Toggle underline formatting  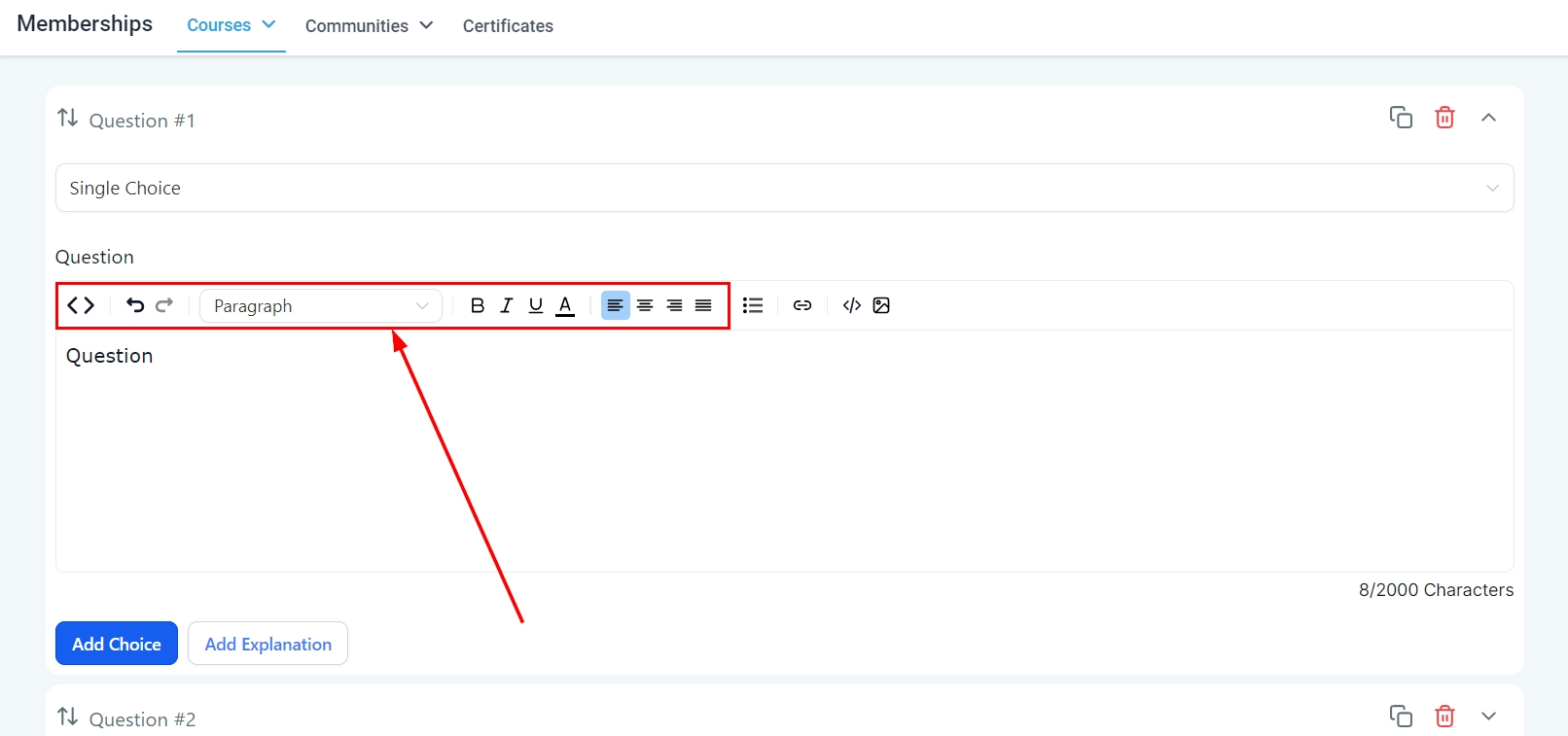[535, 305]
